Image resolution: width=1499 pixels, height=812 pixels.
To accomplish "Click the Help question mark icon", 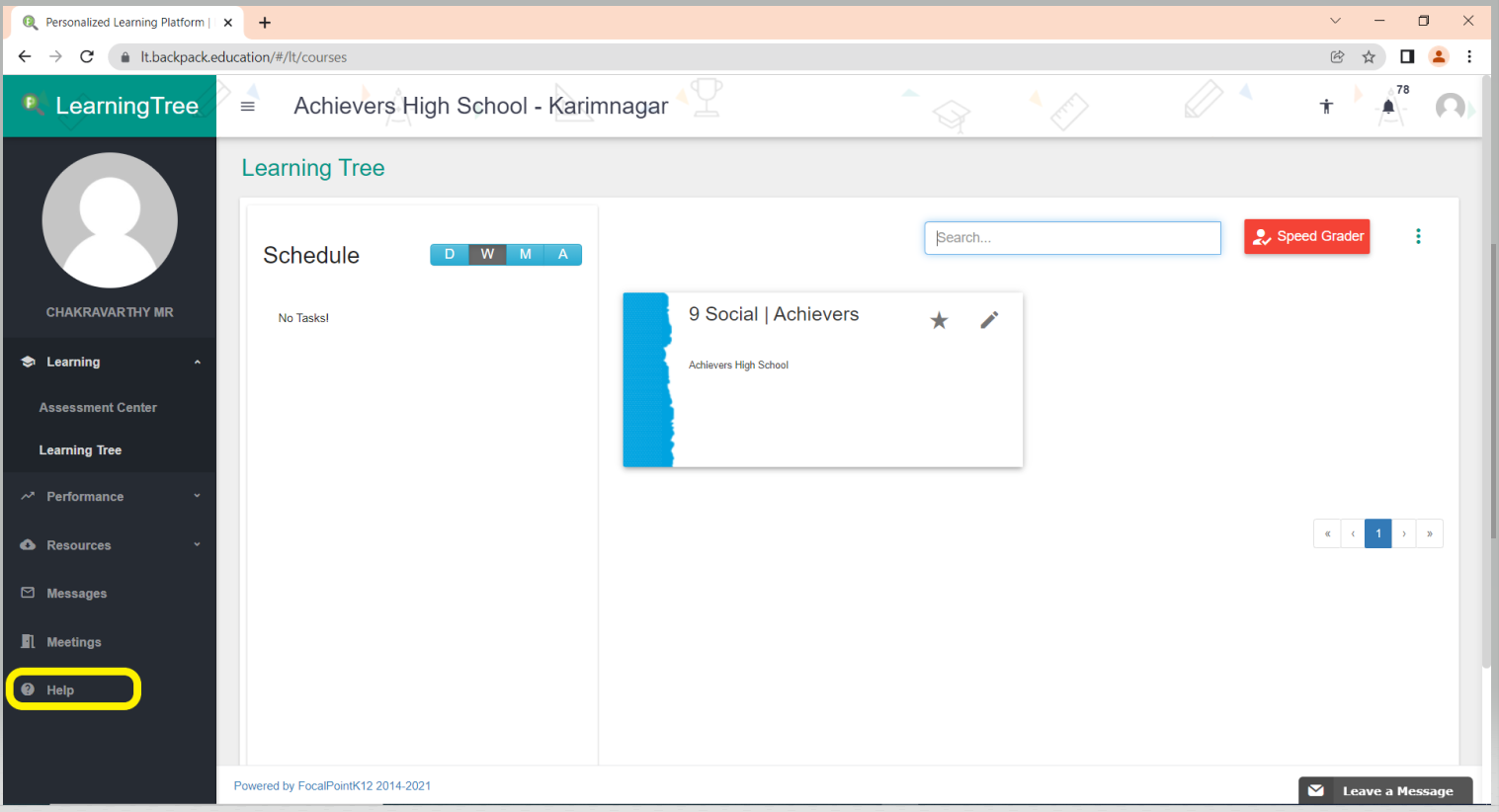I will 28,690.
